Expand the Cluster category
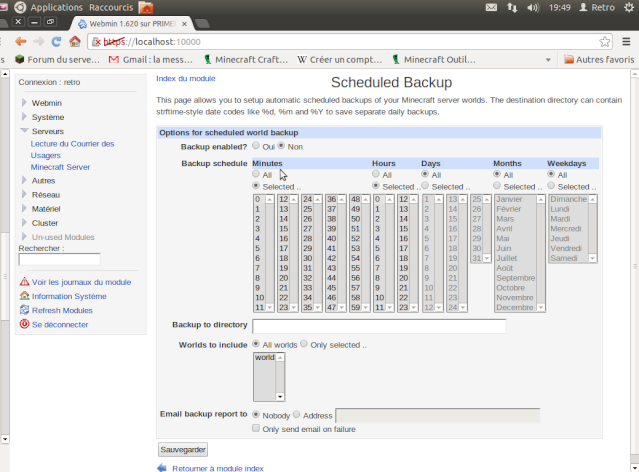 [24, 223]
